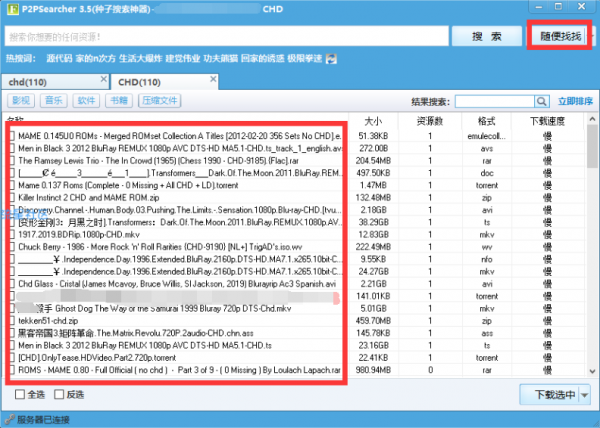Filter results by 影视
Viewport: 600px width, 428px height.
tap(21, 101)
